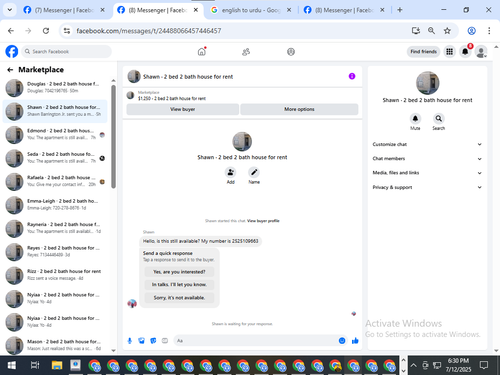Screen dimensions: 500x375
Task: Click the Search Facebook field
Action: click(67, 52)
